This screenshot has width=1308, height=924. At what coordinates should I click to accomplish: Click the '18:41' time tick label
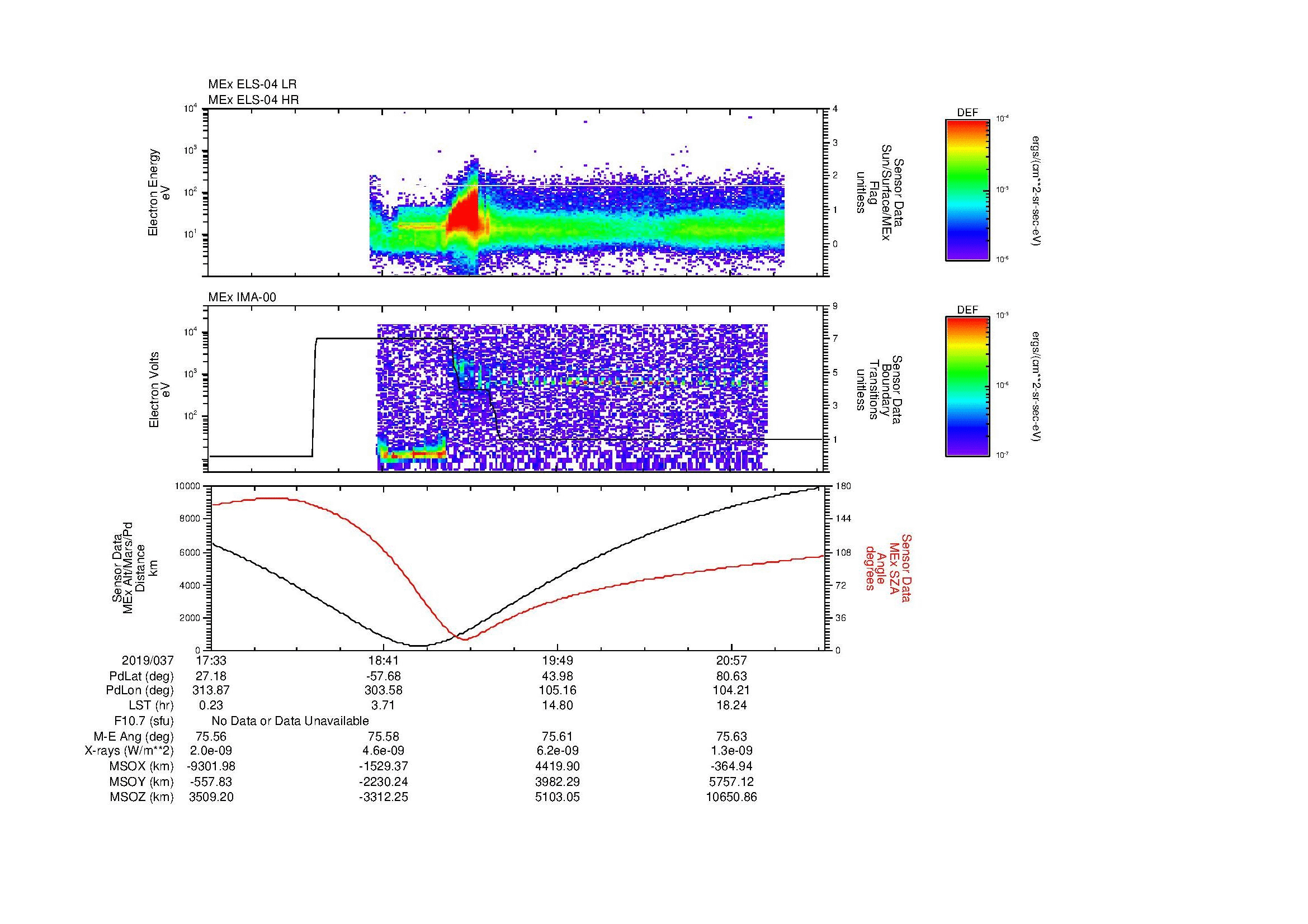click(384, 660)
